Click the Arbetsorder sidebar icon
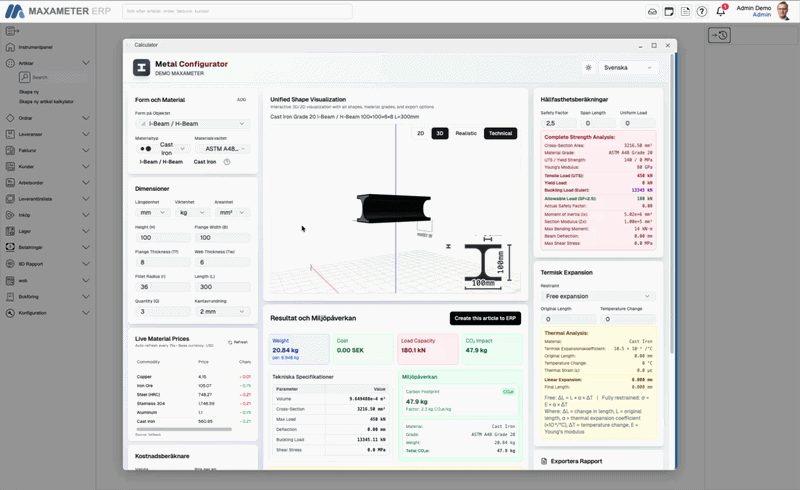 click(x=10, y=183)
